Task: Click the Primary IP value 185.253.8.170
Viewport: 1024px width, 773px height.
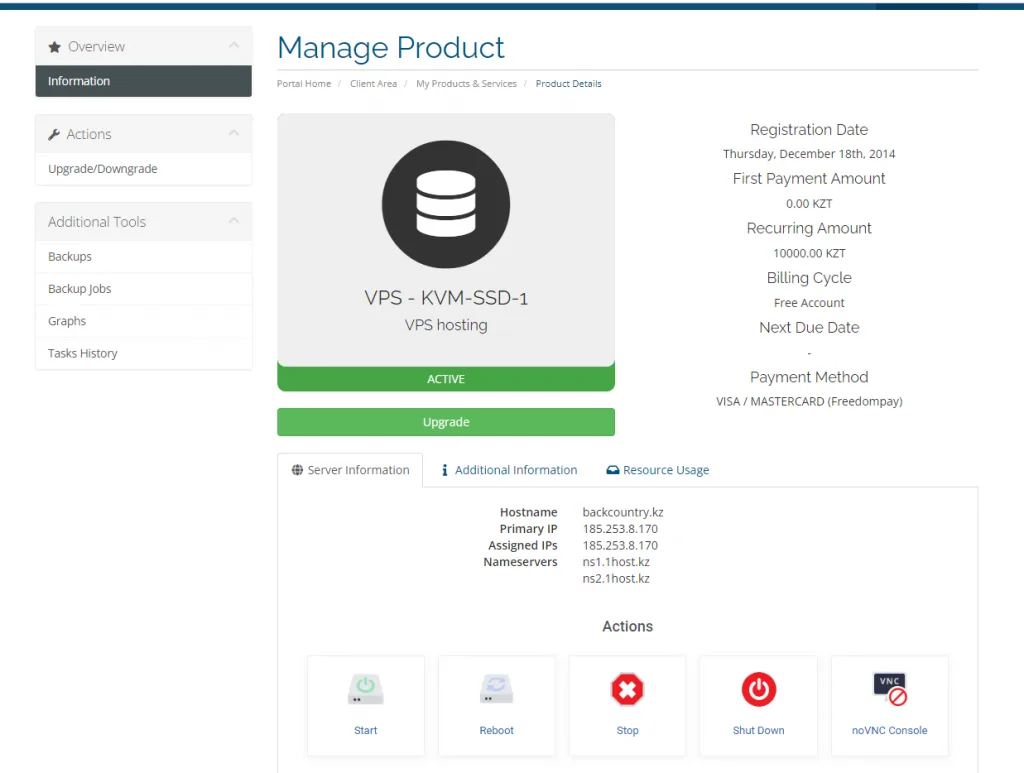Action: [x=620, y=529]
